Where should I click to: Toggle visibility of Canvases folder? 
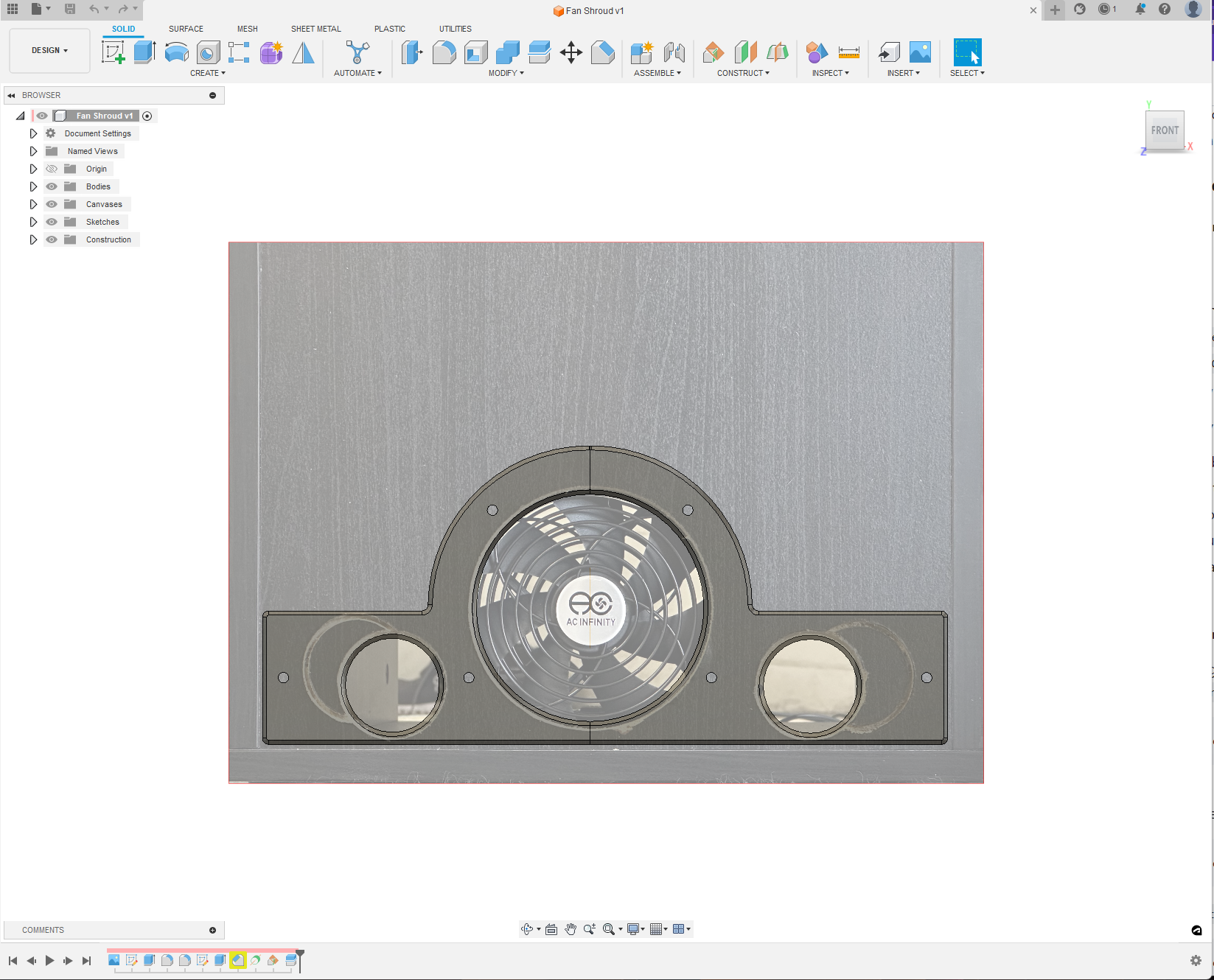52,204
